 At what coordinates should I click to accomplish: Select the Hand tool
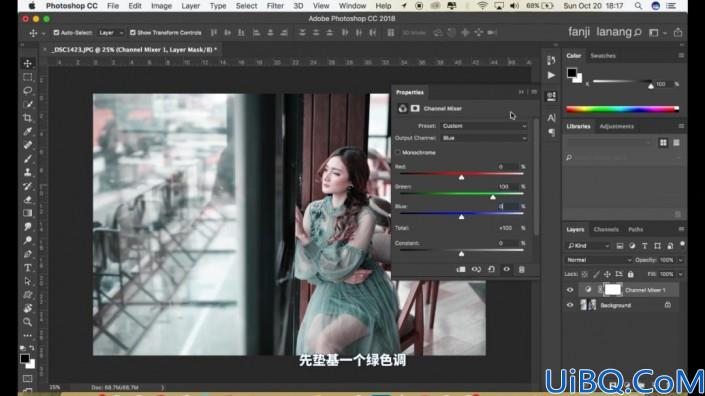tap(27, 308)
